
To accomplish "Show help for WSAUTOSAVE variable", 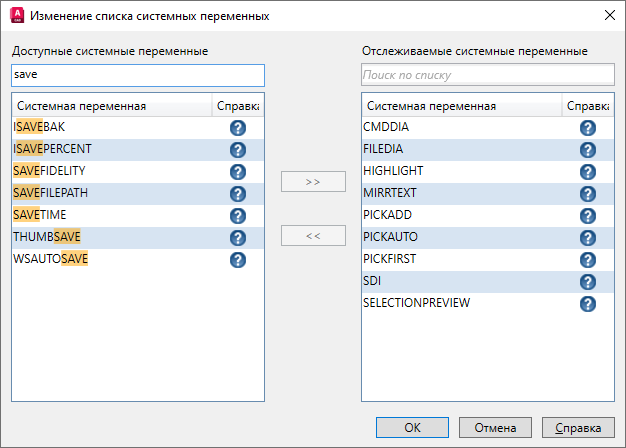I will click(x=238, y=260).
